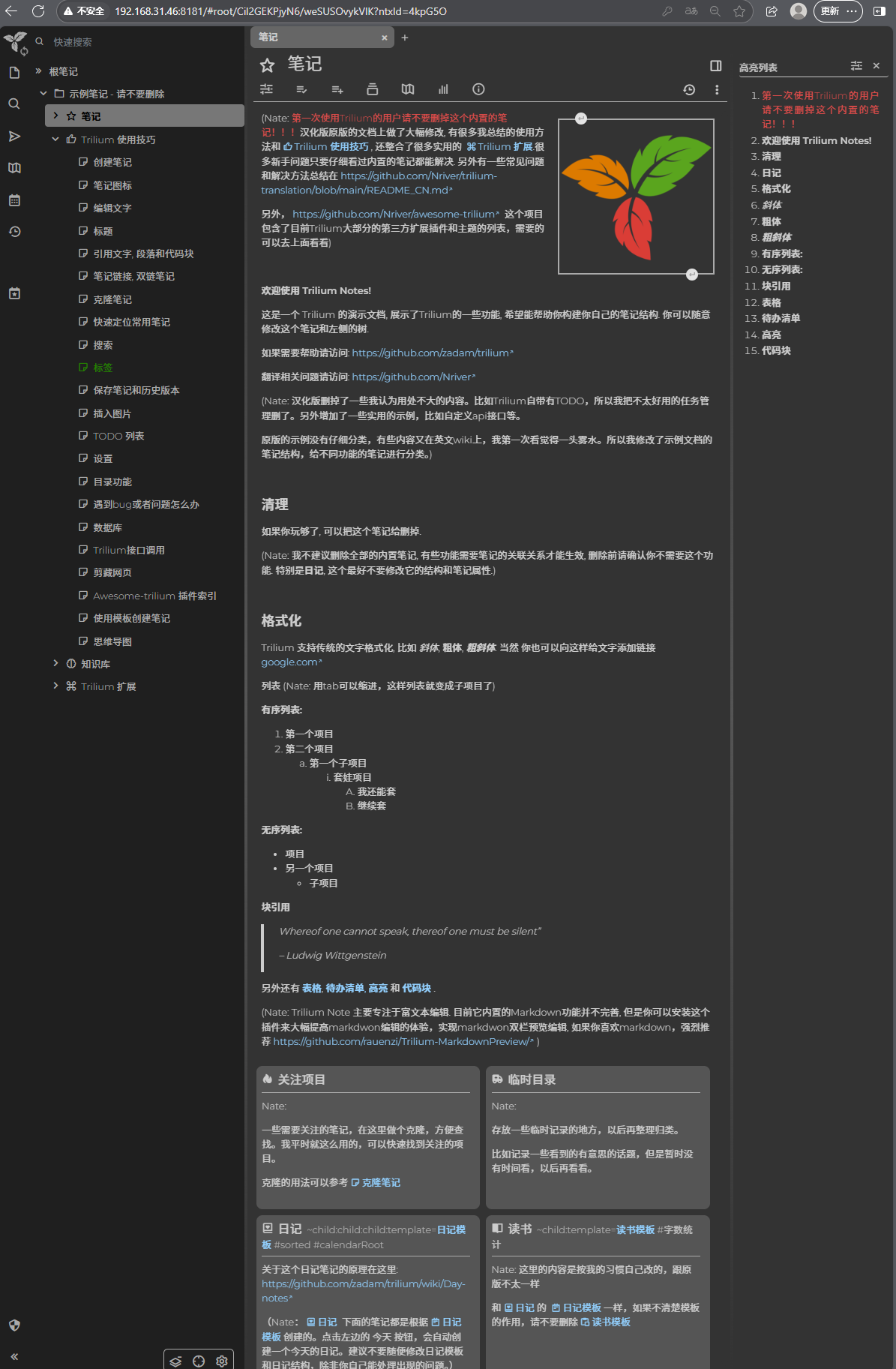Click the 根笔记 hoist chevron

pyautogui.click(x=38, y=71)
